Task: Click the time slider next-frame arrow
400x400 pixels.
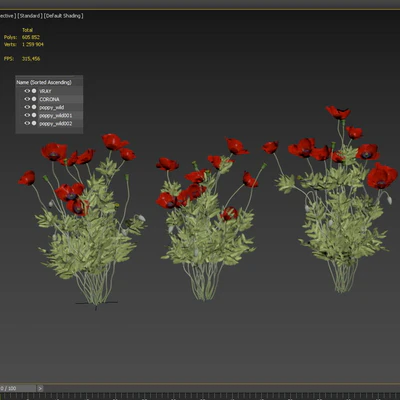Action: click(x=40, y=388)
